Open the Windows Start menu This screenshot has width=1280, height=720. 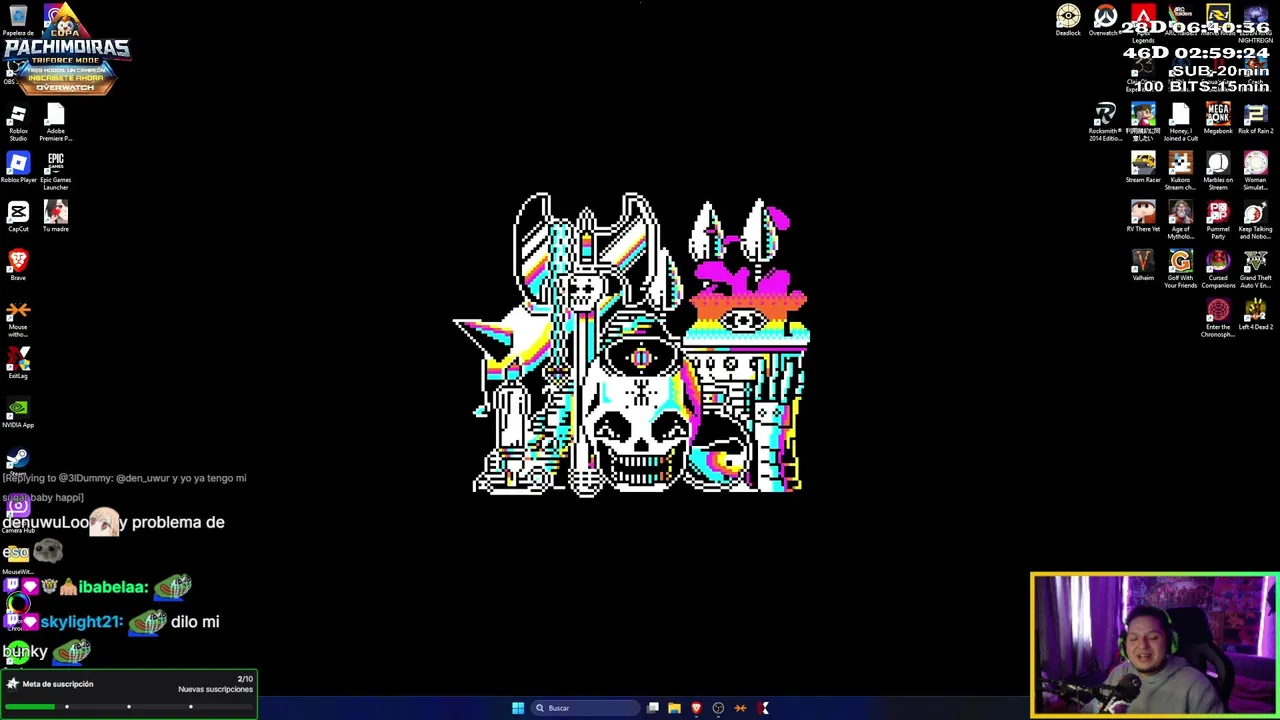tap(518, 708)
